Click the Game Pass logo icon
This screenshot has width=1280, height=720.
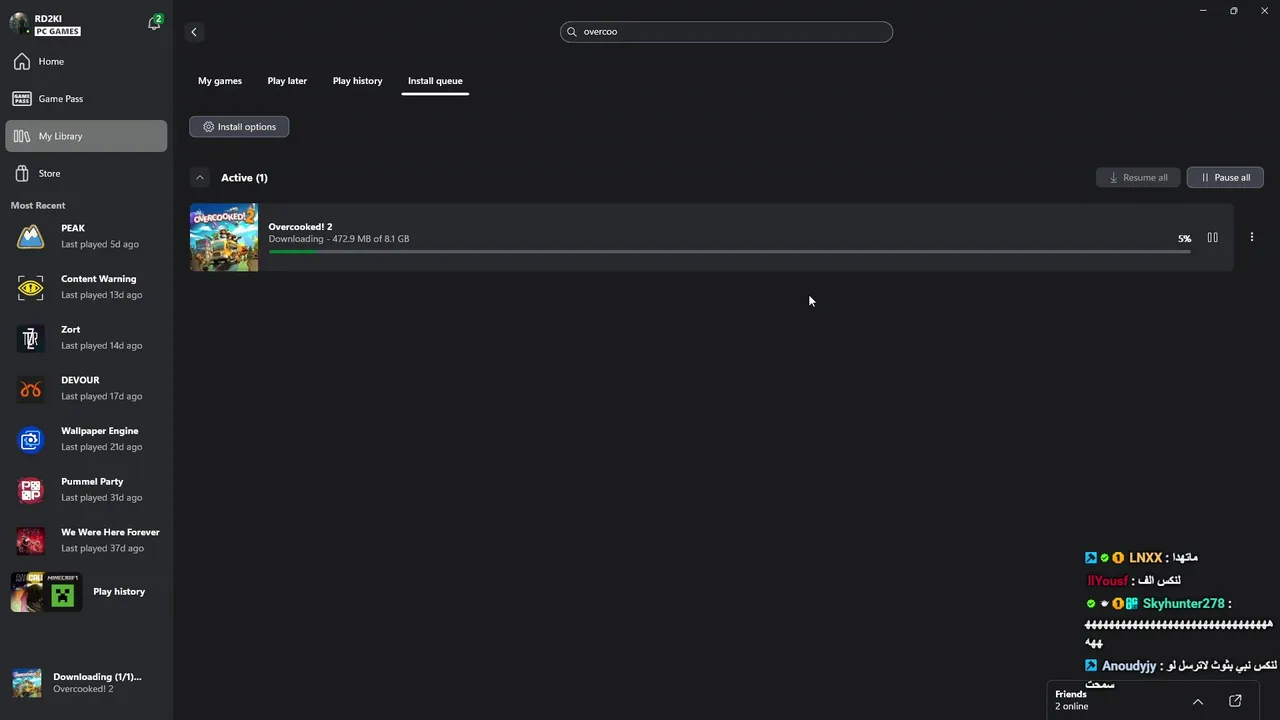(x=22, y=99)
